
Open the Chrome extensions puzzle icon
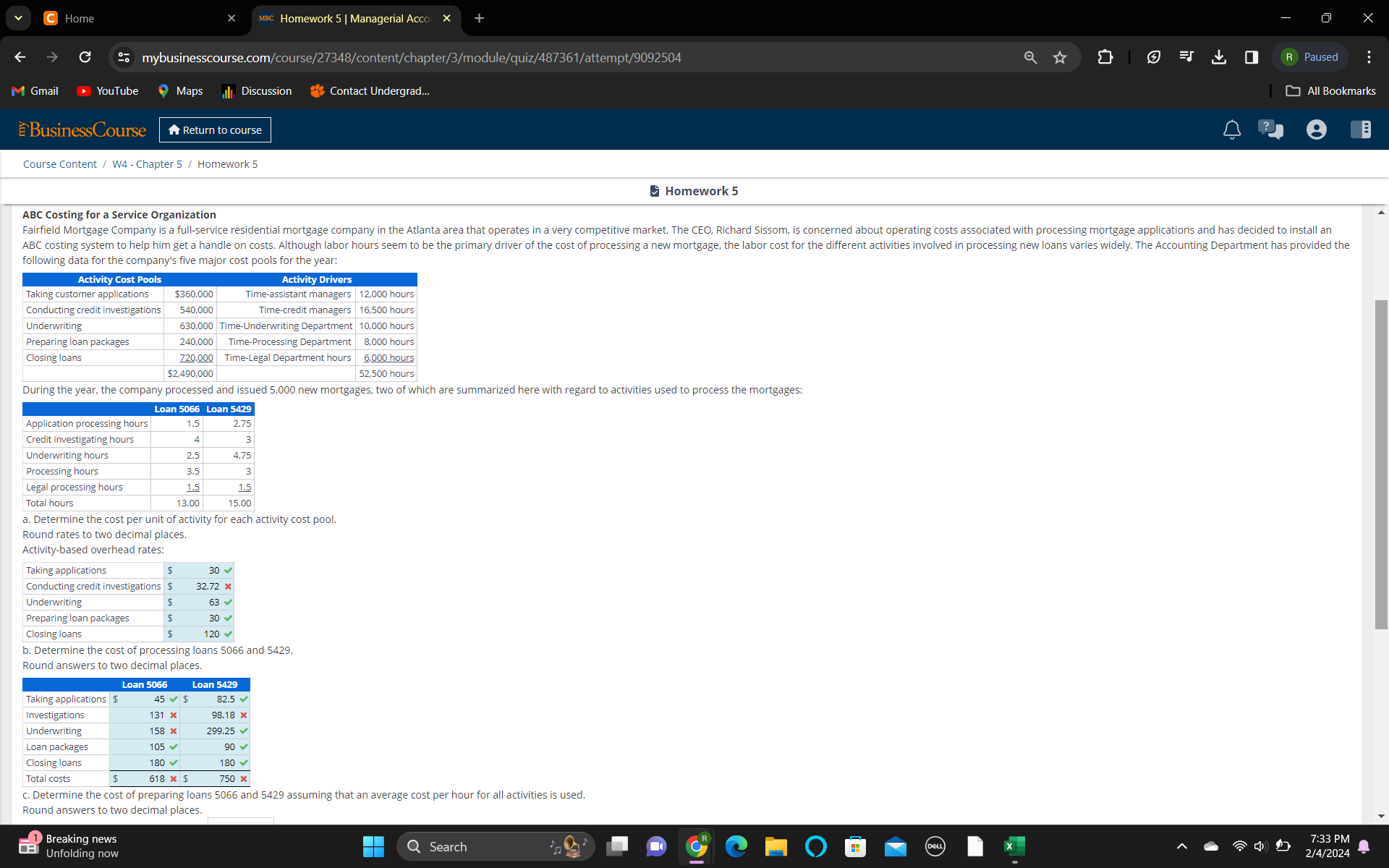[x=1105, y=57]
